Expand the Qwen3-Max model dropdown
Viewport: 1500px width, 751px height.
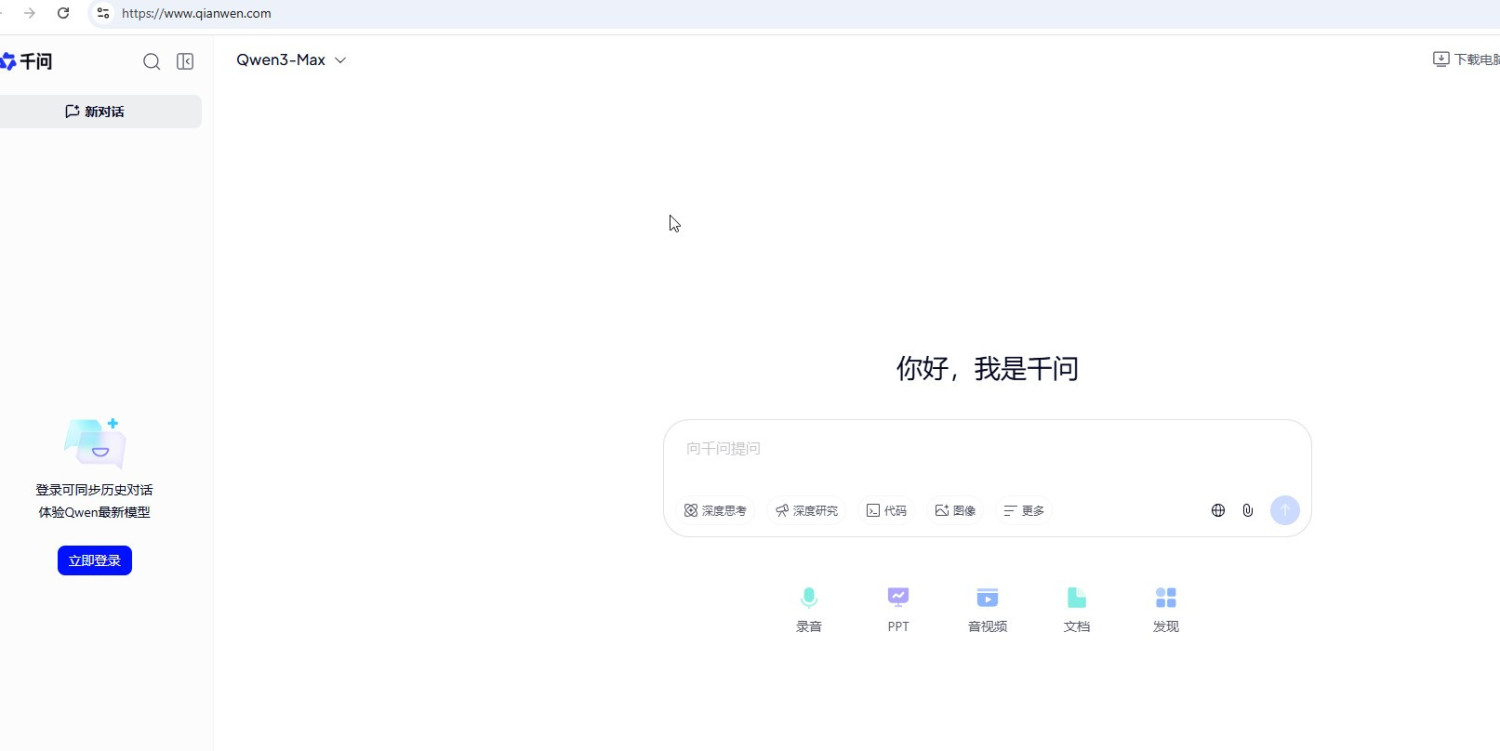(291, 60)
